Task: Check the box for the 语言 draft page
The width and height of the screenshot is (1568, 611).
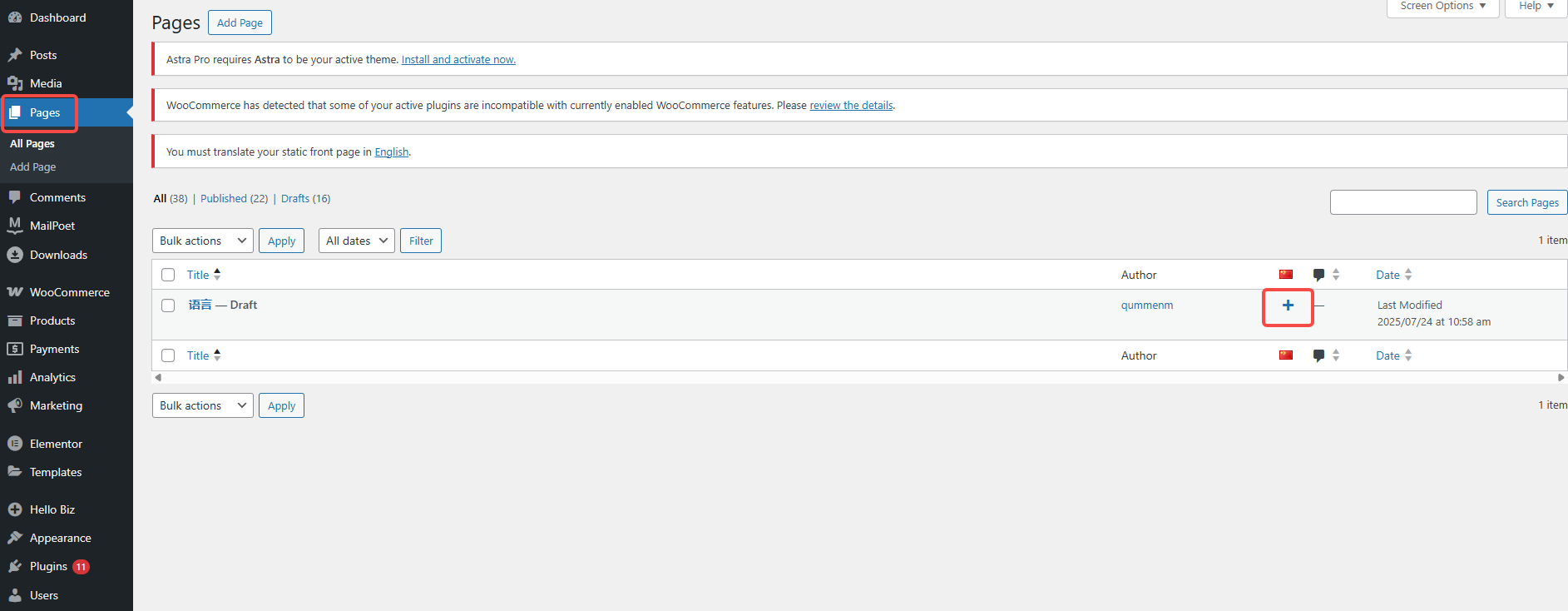Action: [x=168, y=305]
